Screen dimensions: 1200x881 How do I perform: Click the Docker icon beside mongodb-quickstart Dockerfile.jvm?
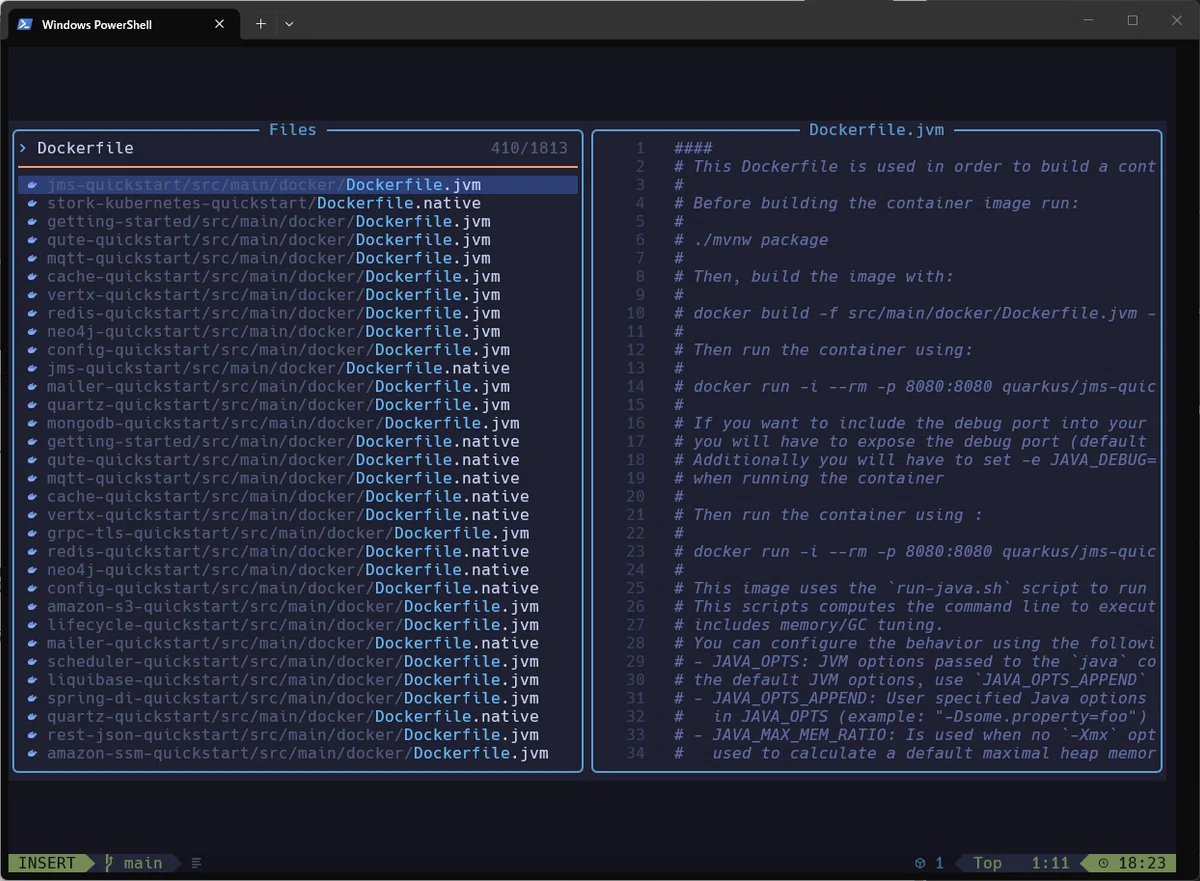[x=33, y=423]
